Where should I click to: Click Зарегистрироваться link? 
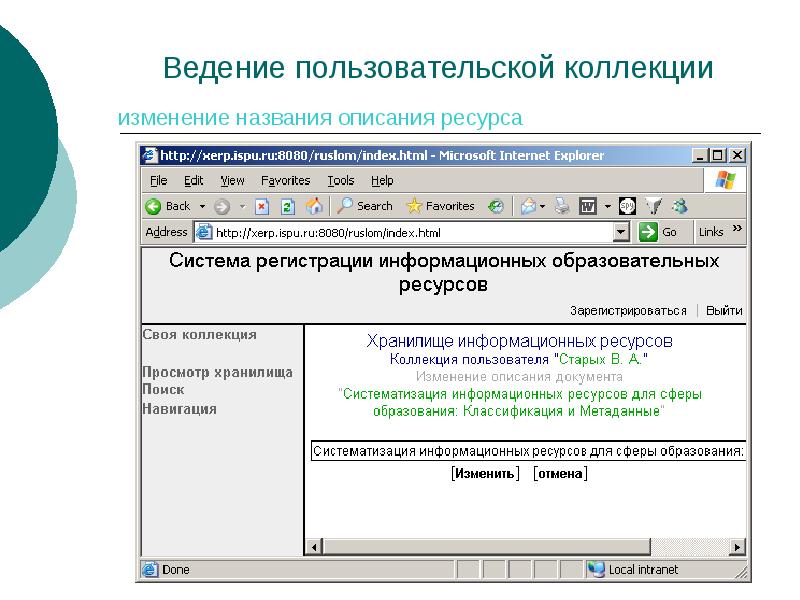point(628,311)
